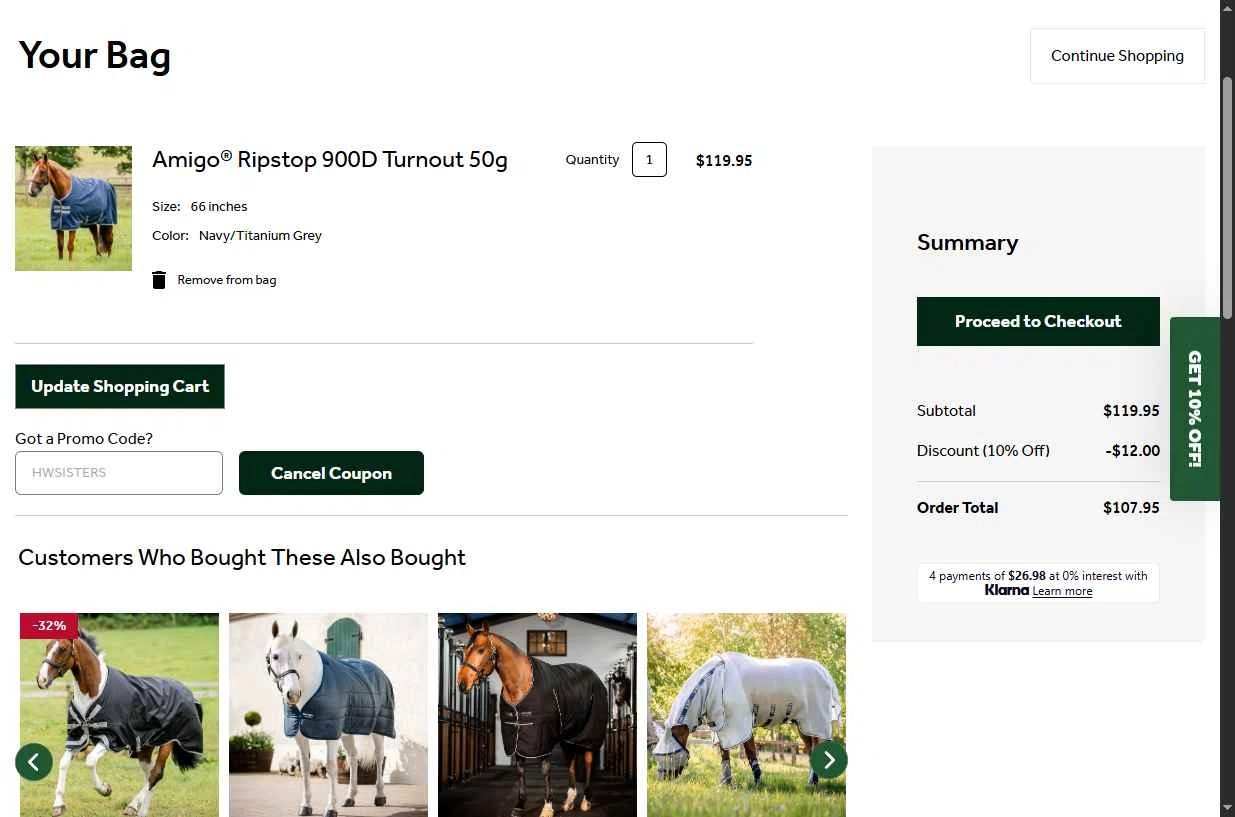Click the Order Total label

coord(957,508)
